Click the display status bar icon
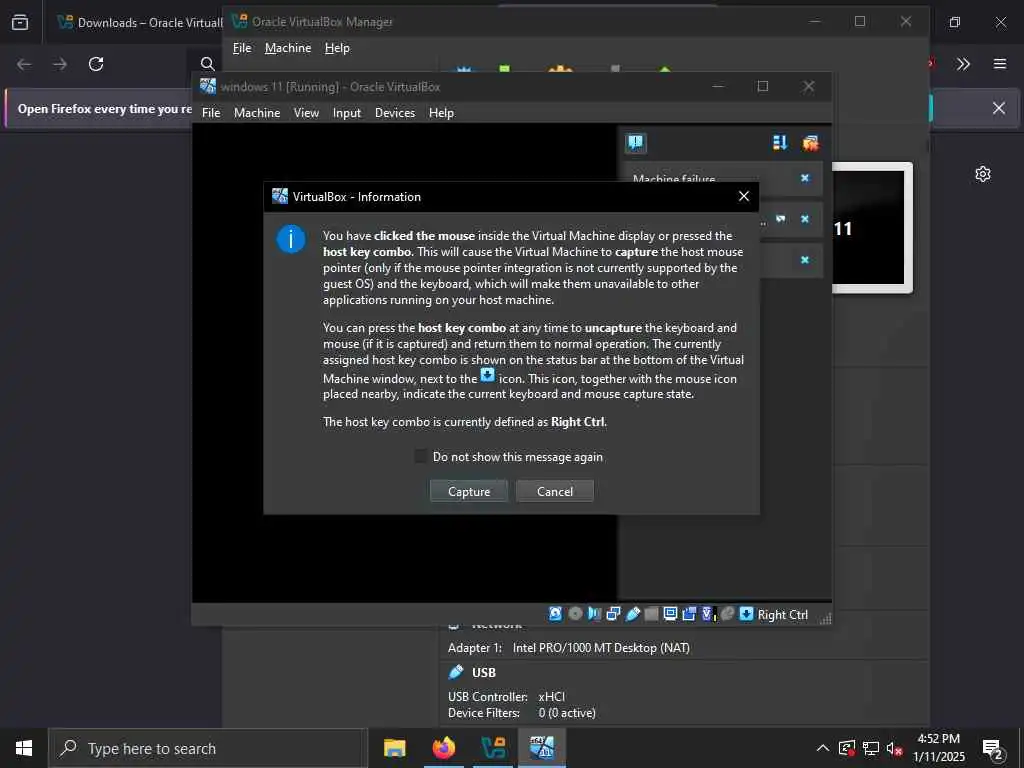The image size is (1024, 768). tap(670, 614)
